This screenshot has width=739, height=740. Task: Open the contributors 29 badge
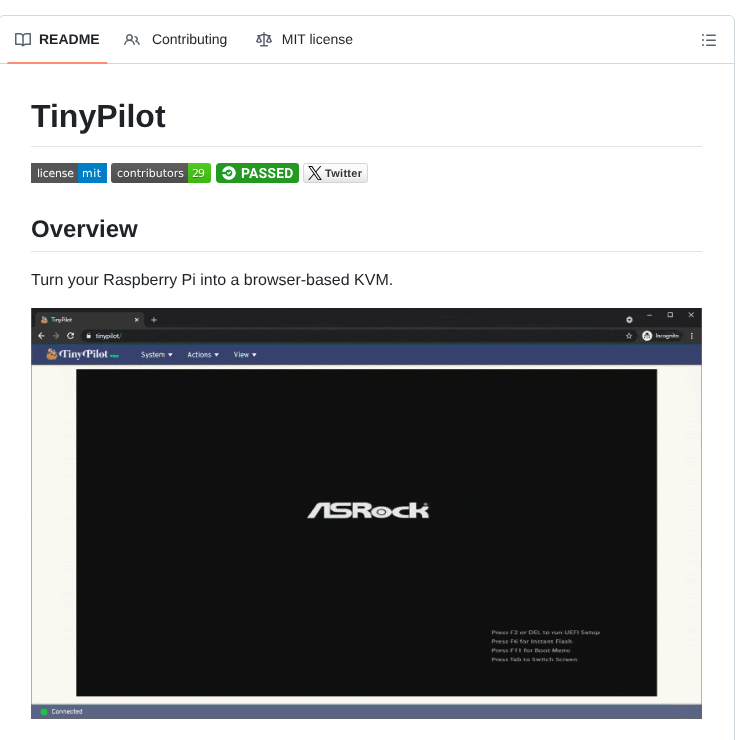click(161, 173)
